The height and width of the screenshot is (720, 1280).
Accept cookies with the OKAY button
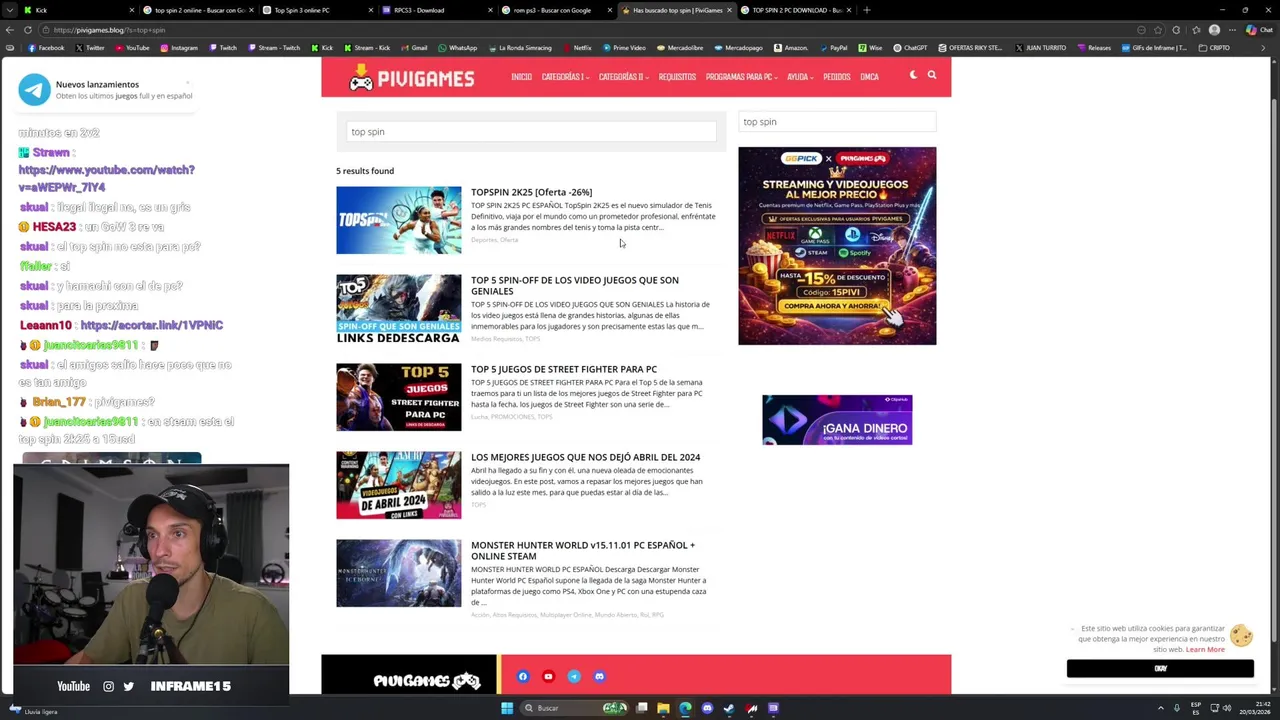point(1160,668)
